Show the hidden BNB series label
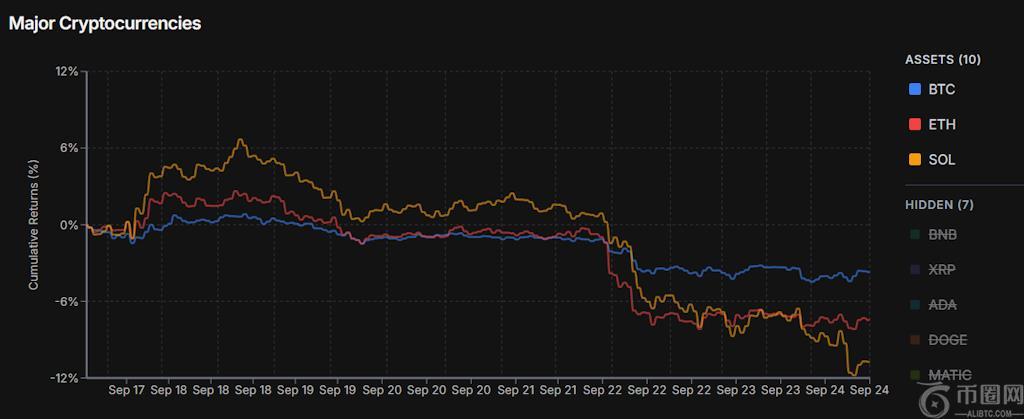 pyautogui.click(x=942, y=236)
